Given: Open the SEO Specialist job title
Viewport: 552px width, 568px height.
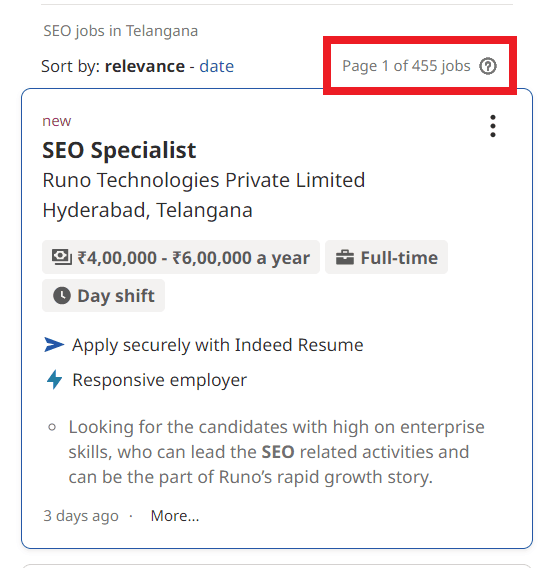Looking at the screenshot, I should [119, 150].
